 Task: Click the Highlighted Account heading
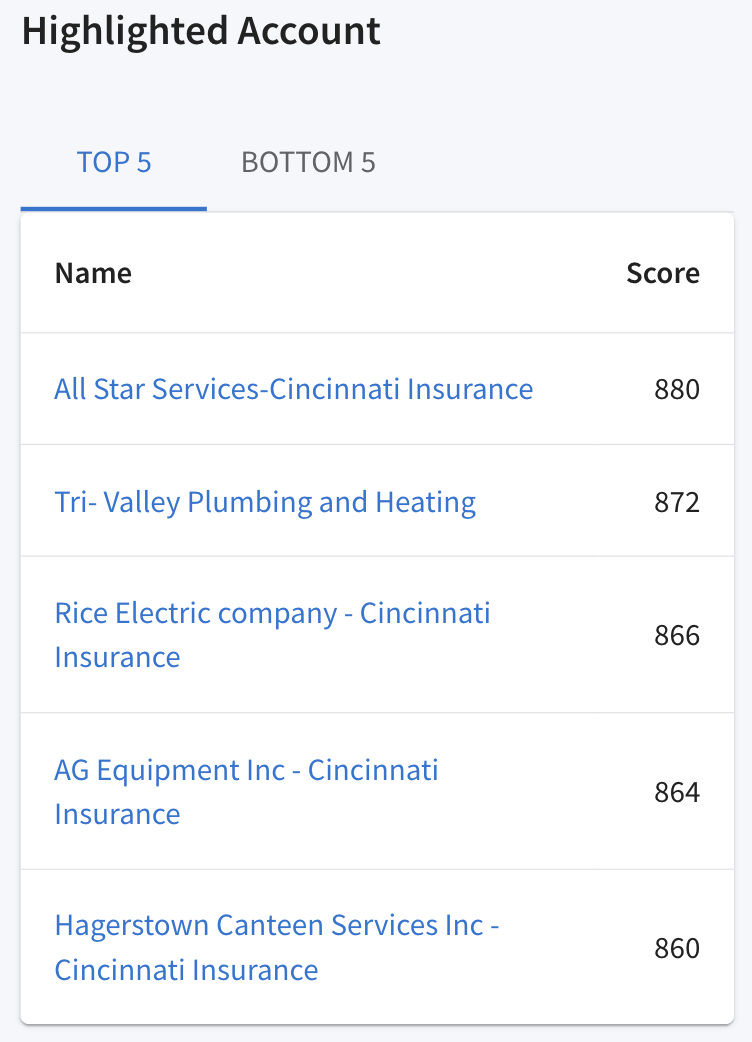point(201,32)
